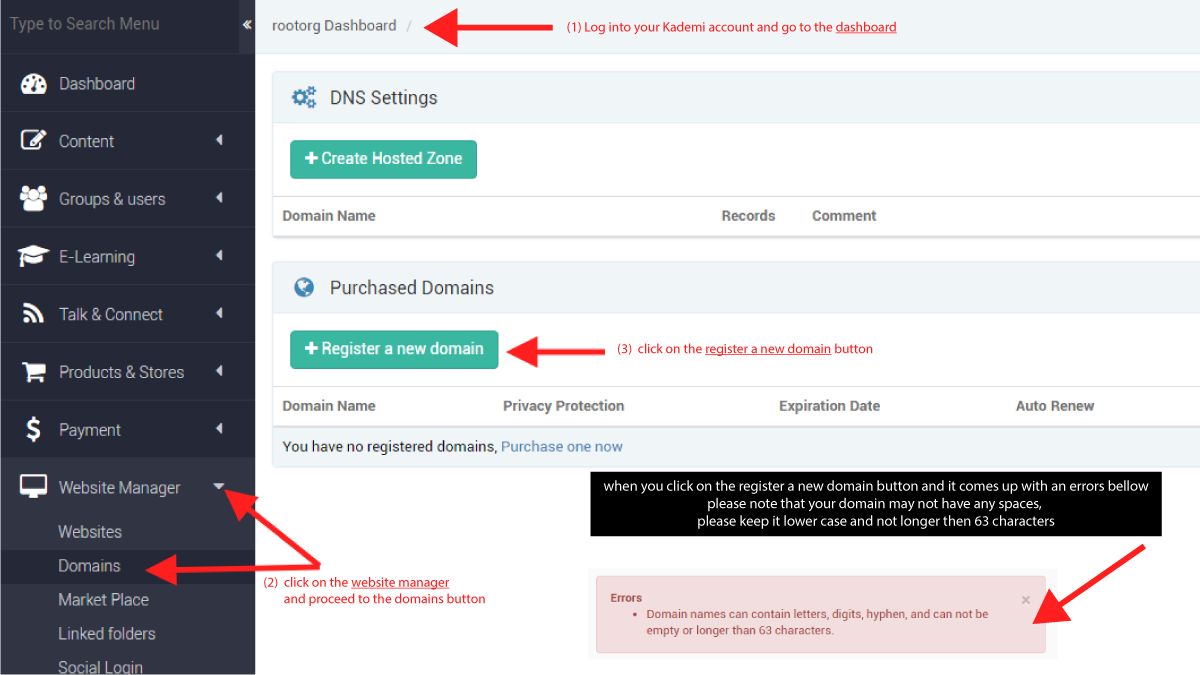Expand the E-Learning submenu arrow
Screen dimensions: 1200x675
coord(219,256)
